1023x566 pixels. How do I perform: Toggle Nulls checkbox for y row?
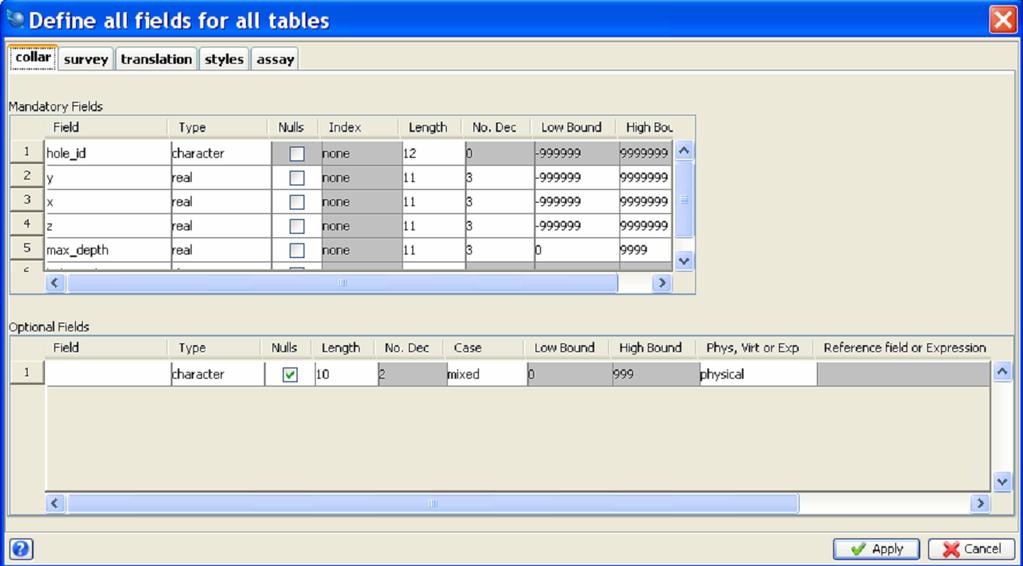tap(297, 178)
